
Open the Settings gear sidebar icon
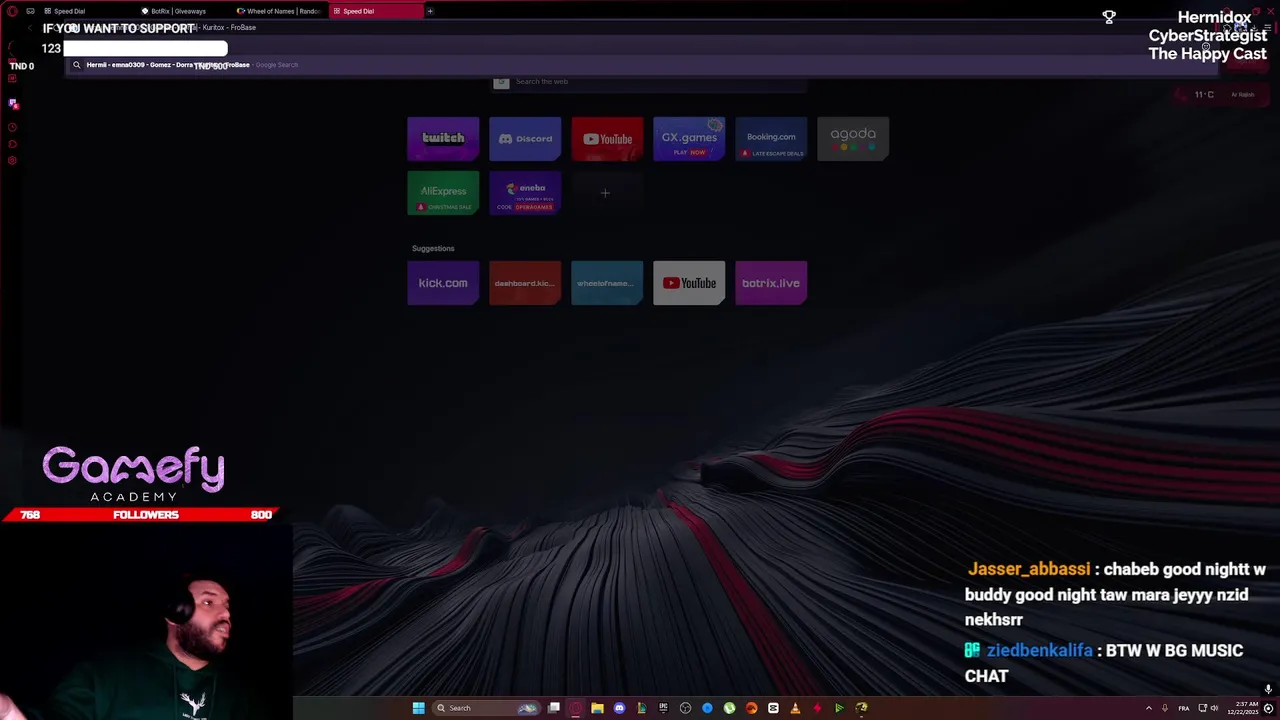click(x=12, y=160)
